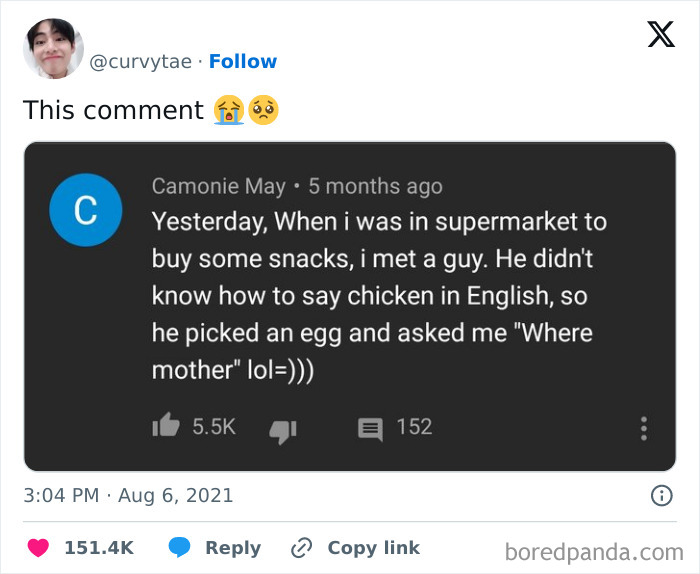
Task: Like the tweet with heart icon
Action: (x=38, y=548)
